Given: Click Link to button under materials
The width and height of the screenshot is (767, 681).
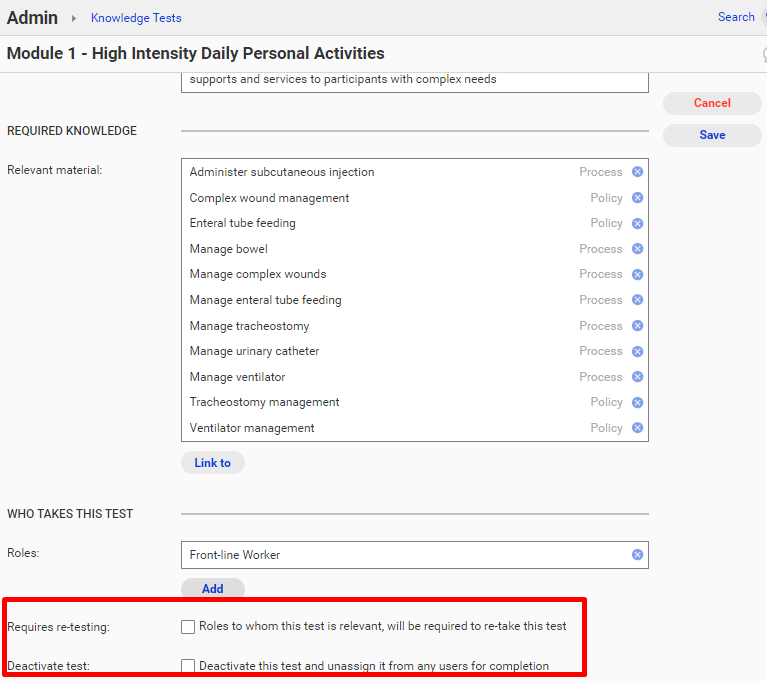Looking at the screenshot, I should (212, 463).
